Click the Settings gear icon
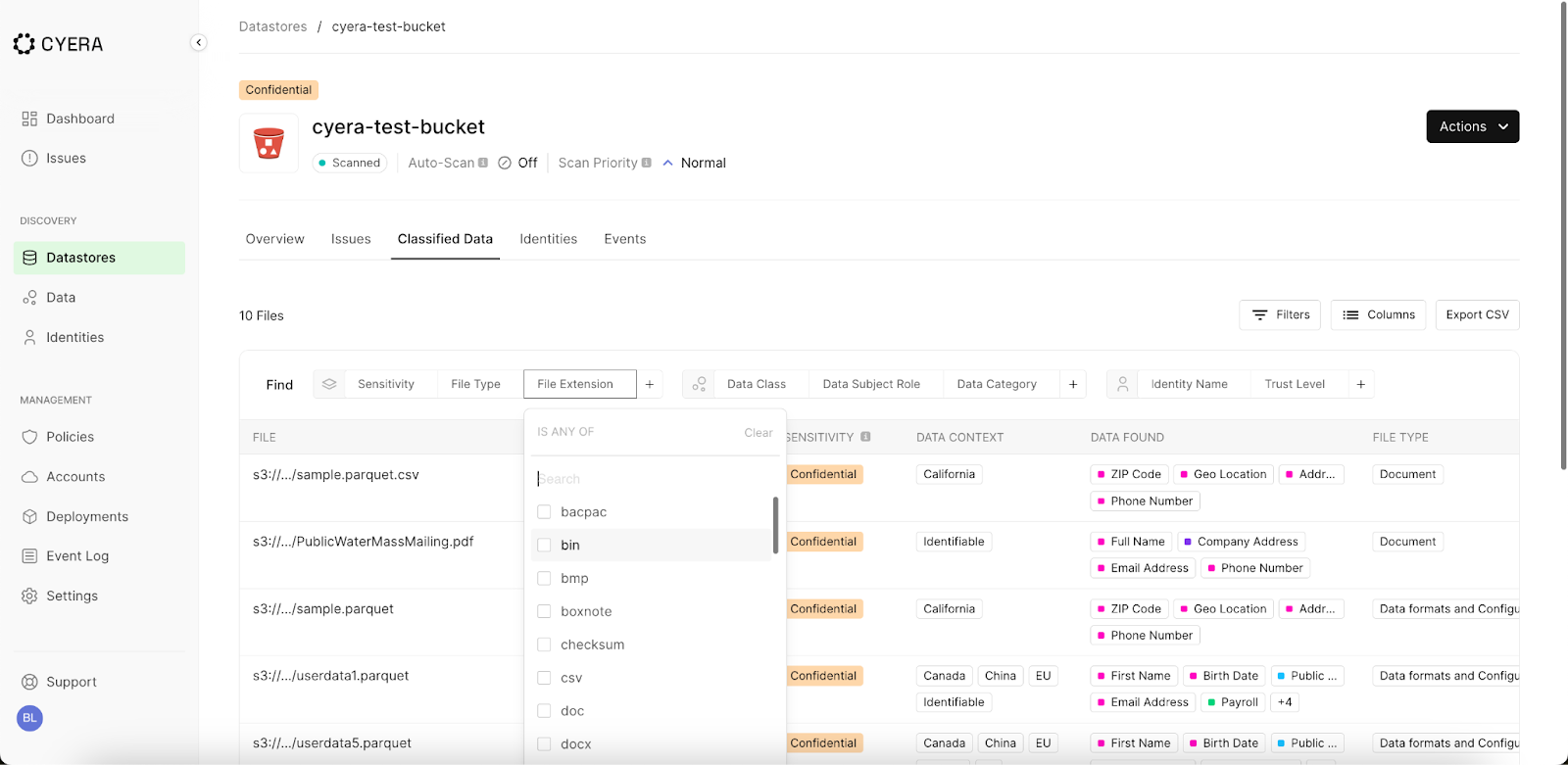1568x765 pixels. click(x=29, y=596)
